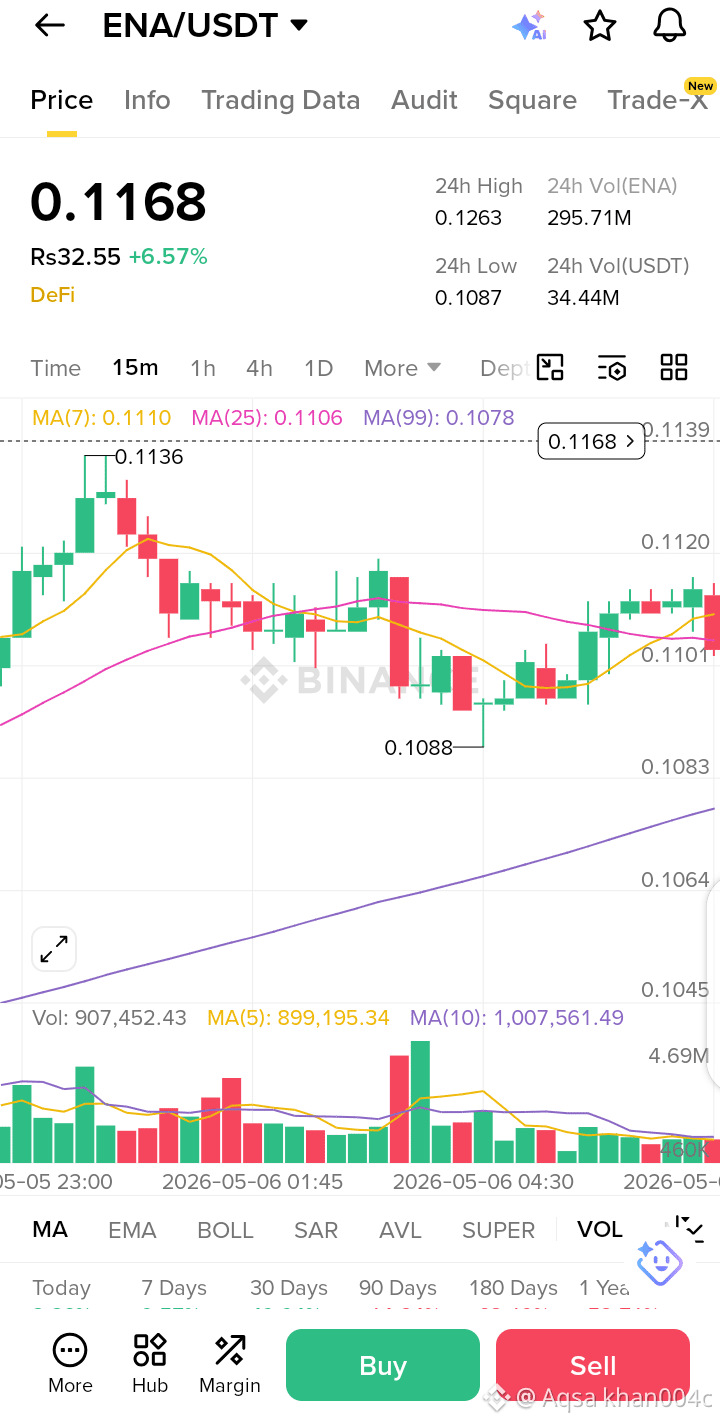Tap the +6.57% change percentage
This screenshot has height=1423, width=720.
pyautogui.click(x=168, y=257)
